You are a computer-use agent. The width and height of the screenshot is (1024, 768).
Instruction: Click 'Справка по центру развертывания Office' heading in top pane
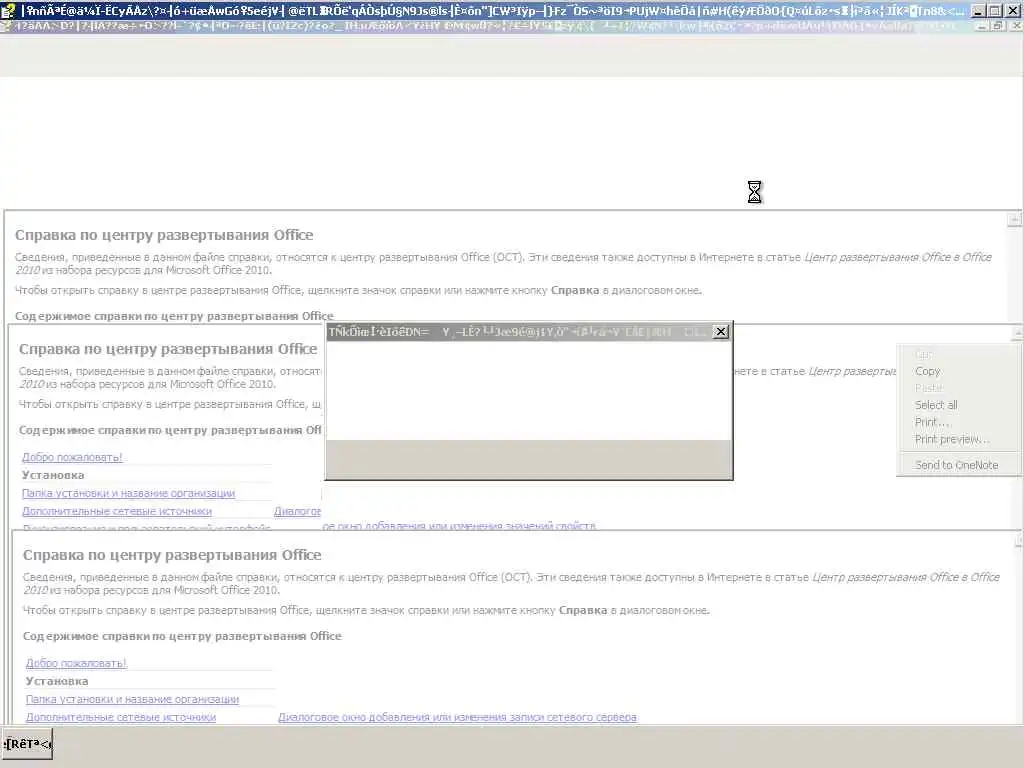(x=164, y=235)
